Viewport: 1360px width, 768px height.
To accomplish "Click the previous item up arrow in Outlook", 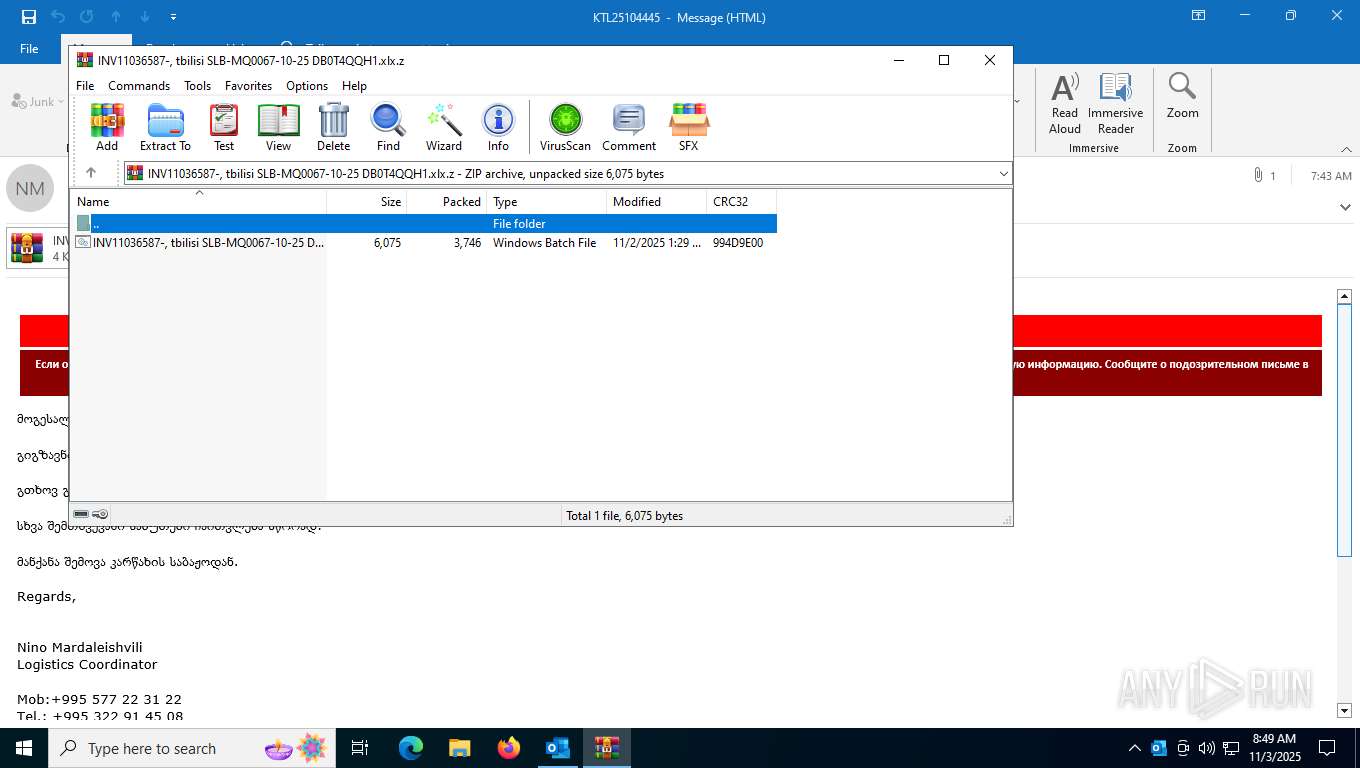I will 116,17.
